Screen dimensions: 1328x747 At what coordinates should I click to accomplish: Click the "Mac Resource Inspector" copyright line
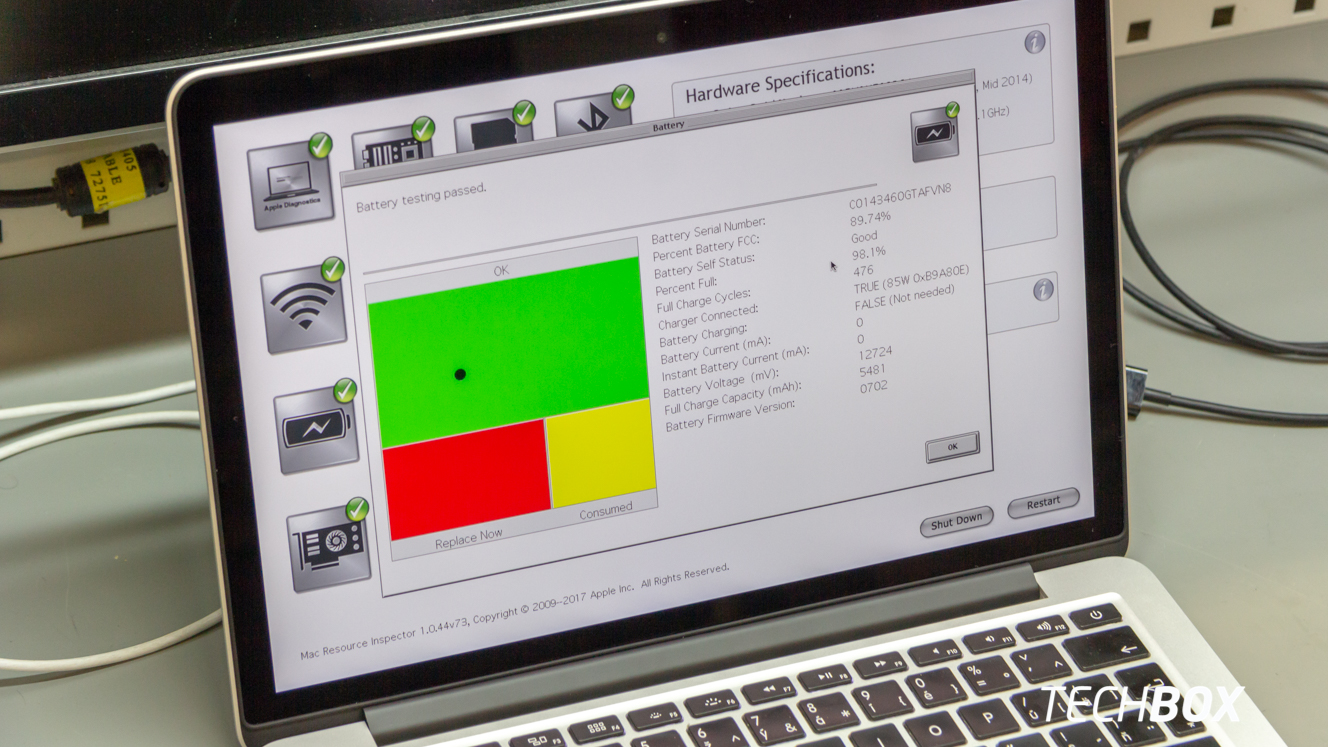coord(514,614)
